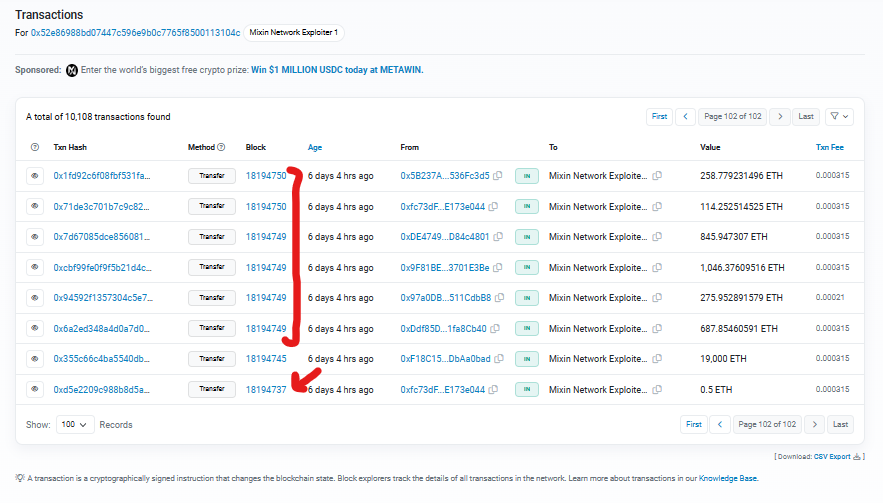Click the bottom next-page chevron button
This screenshot has height=503, width=883.
pos(814,424)
